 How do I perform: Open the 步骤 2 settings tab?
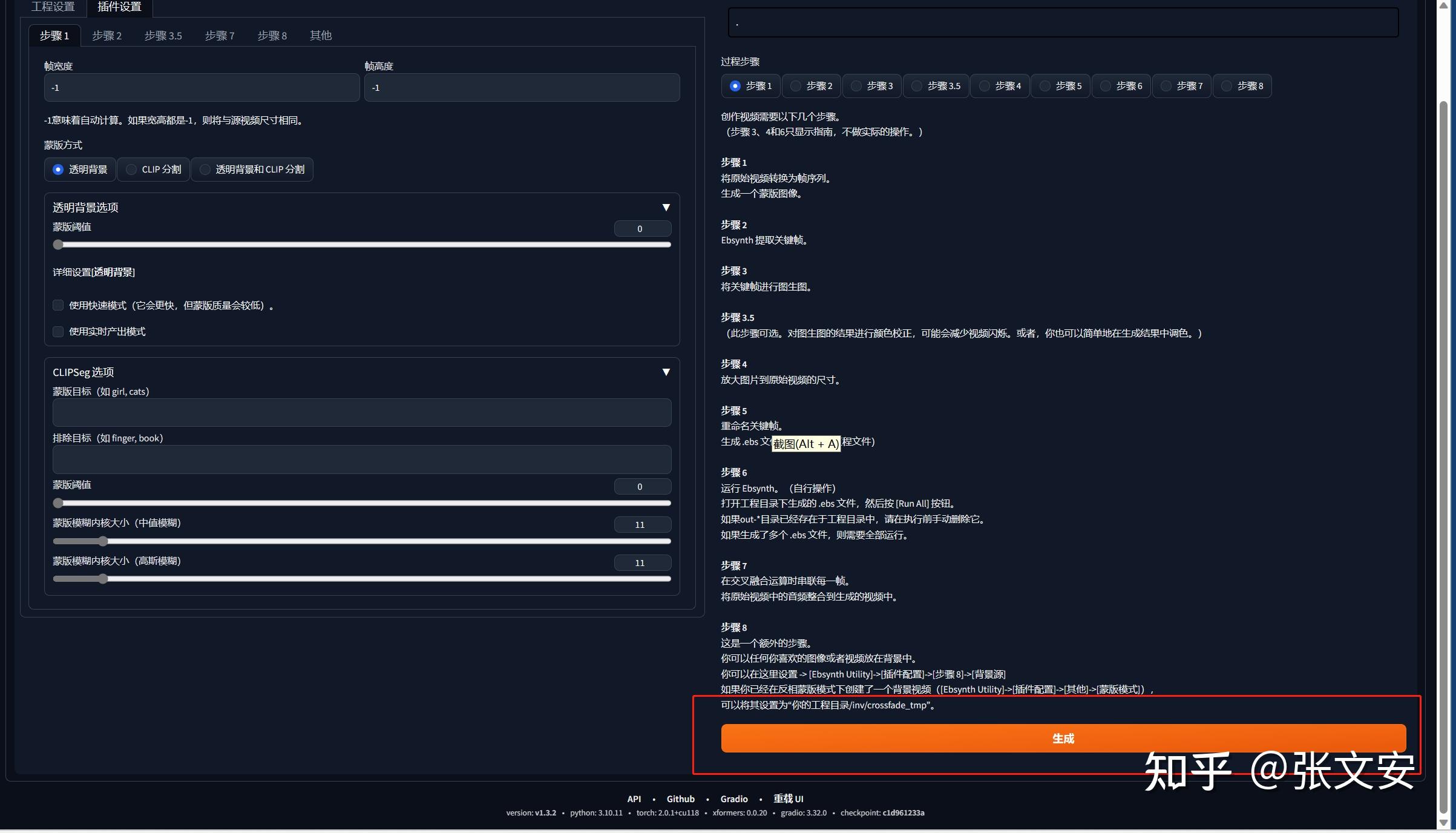(107, 36)
